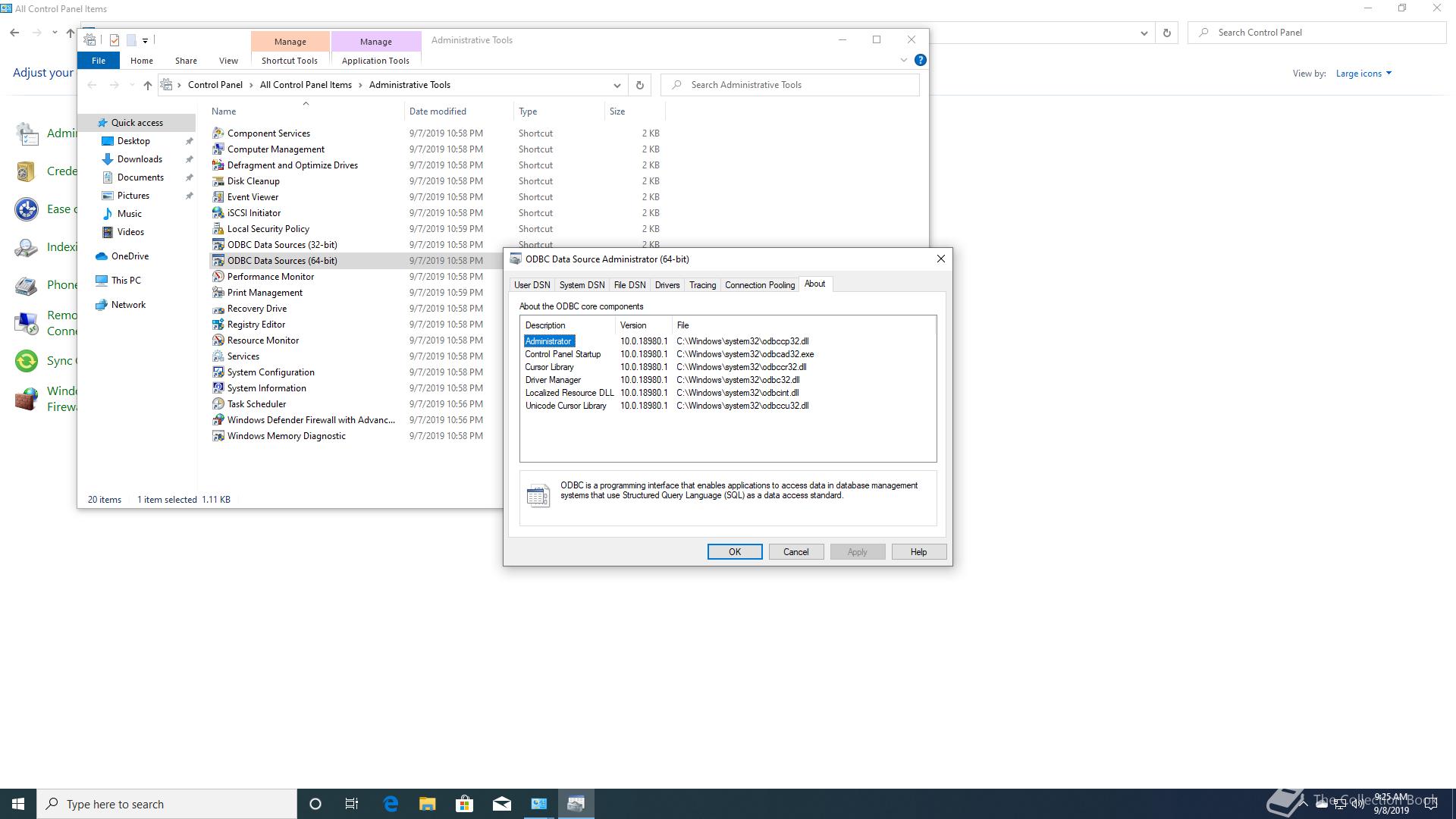Open the View by Large icons dropdown
The width and height of the screenshot is (1456, 819).
(x=1363, y=74)
